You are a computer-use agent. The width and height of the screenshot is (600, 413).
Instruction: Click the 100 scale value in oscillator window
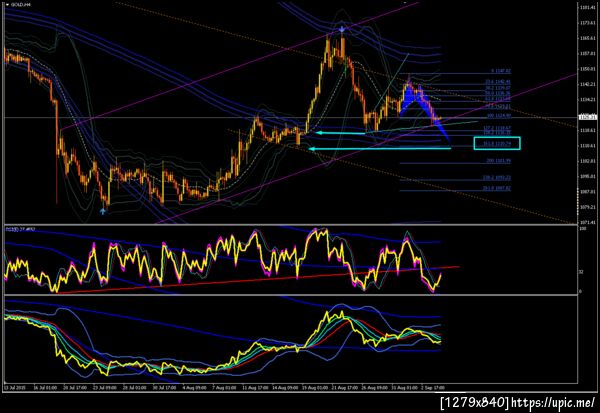pyautogui.click(x=583, y=229)
